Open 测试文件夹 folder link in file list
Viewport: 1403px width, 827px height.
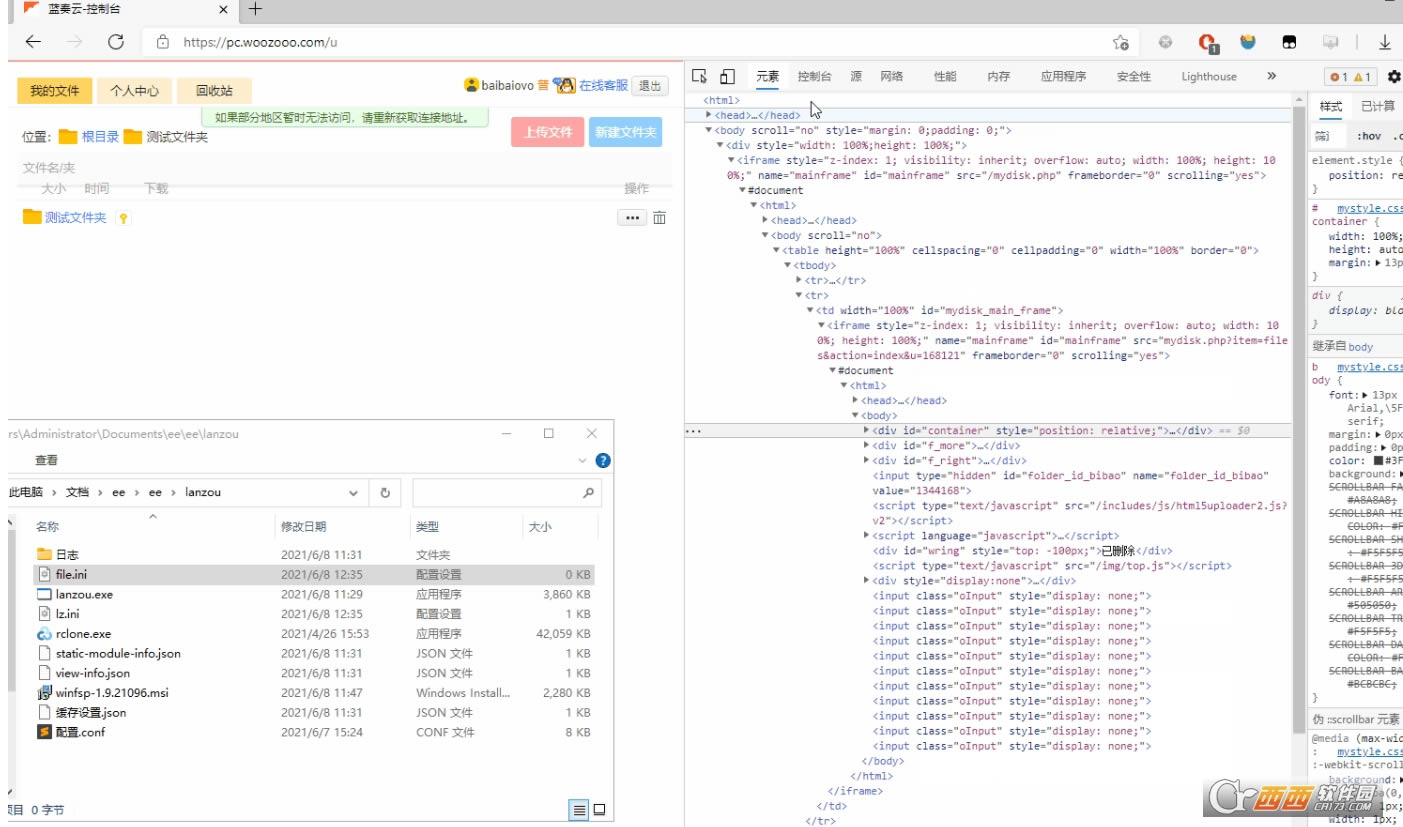pyautogui.click(x=75, y=217)
